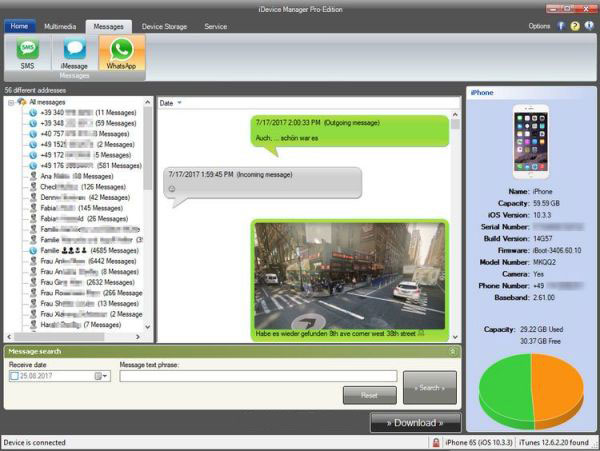Click the 'Auch, ... schön war es' message bubble
The height and width of the screenshot is (451, 600).
click(x=349, y=131)
